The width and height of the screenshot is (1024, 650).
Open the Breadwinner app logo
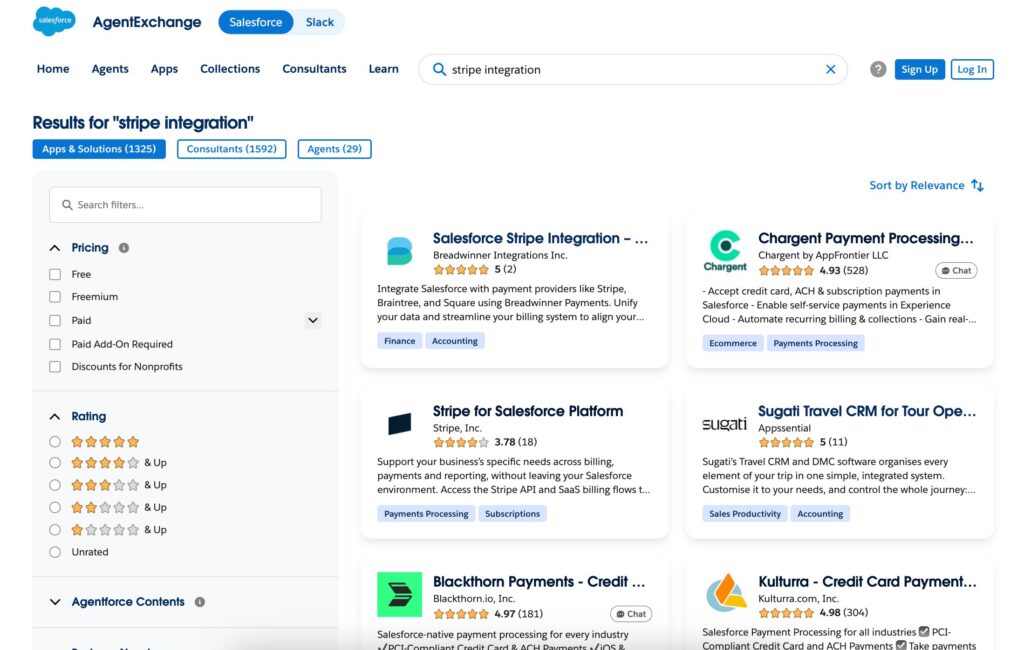click(399, 252)
